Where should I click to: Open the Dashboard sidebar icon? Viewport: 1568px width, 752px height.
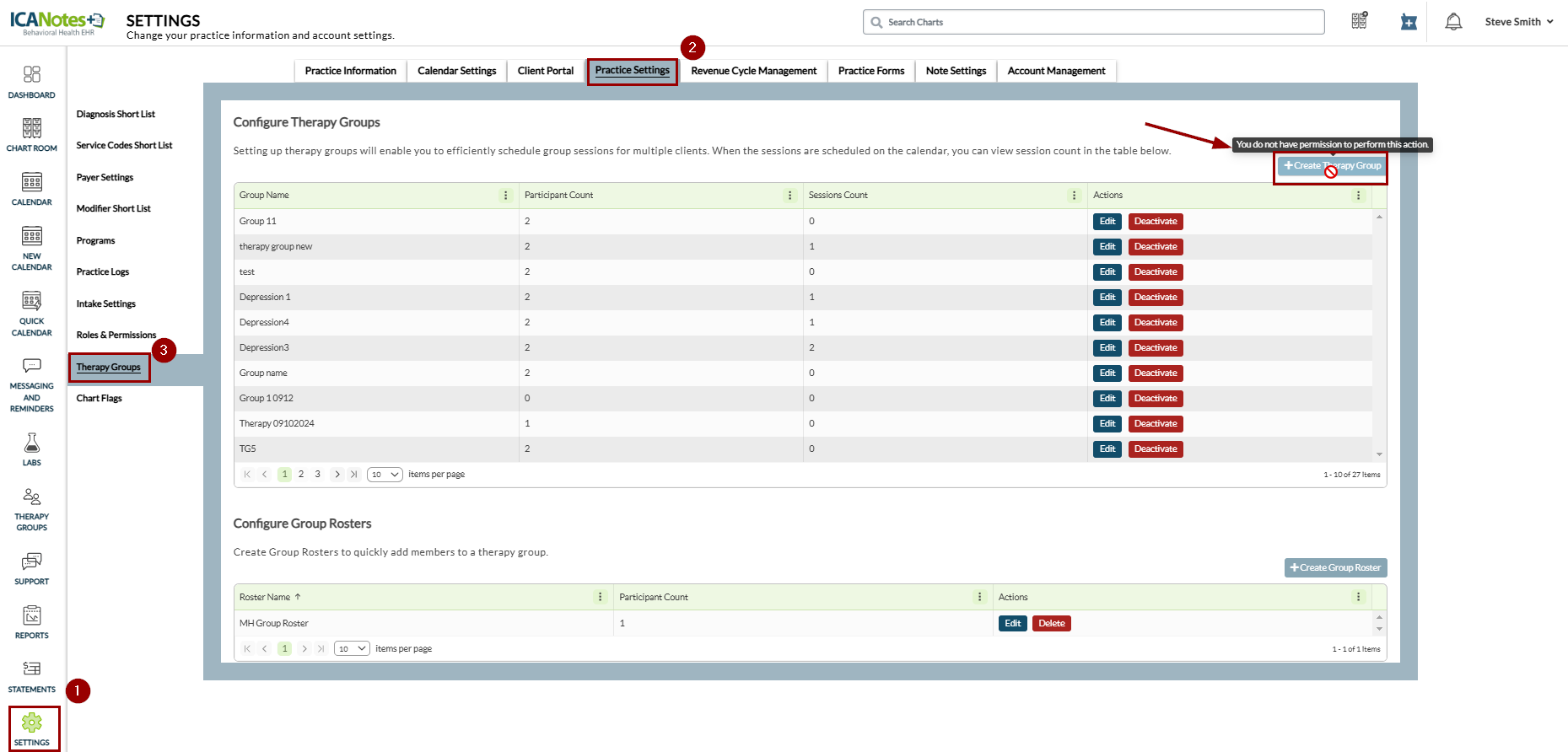coord(32,82)
